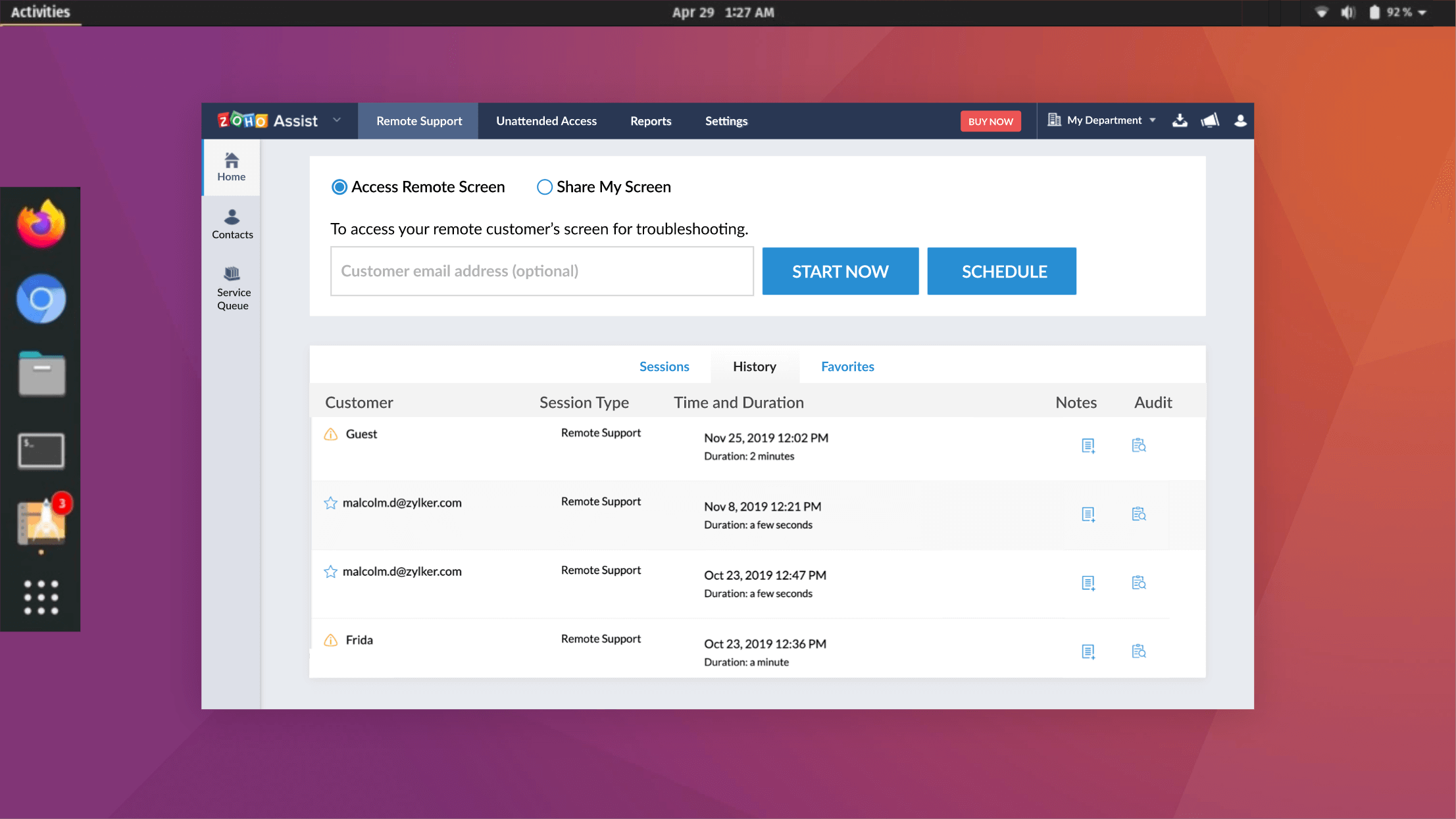Click the START NOW button
Screen dimensions: 1456x819
point(840,270)
